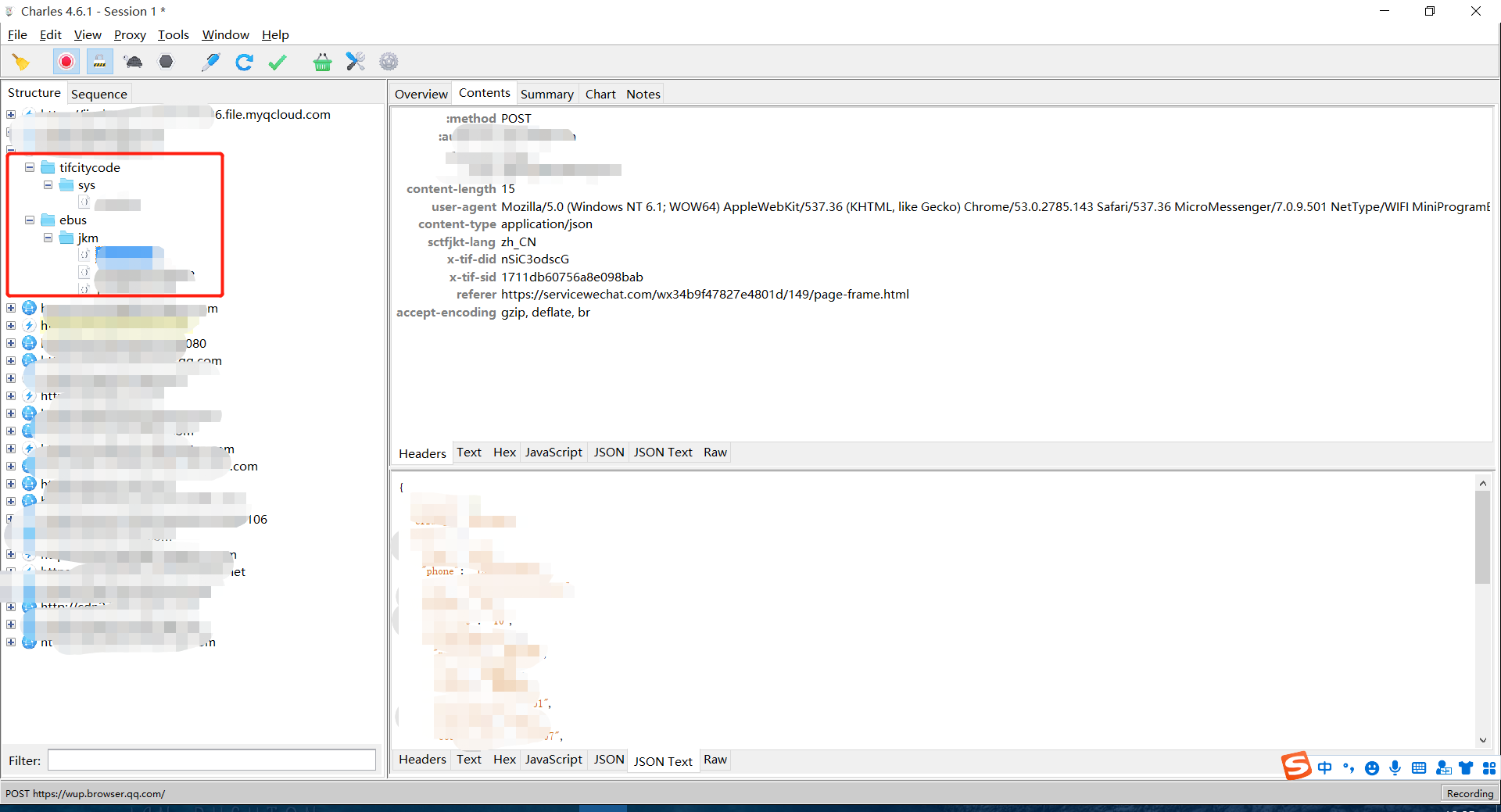1501x812 pixels.
Task: Open the Proxy menu
Action: click(130, 34)
